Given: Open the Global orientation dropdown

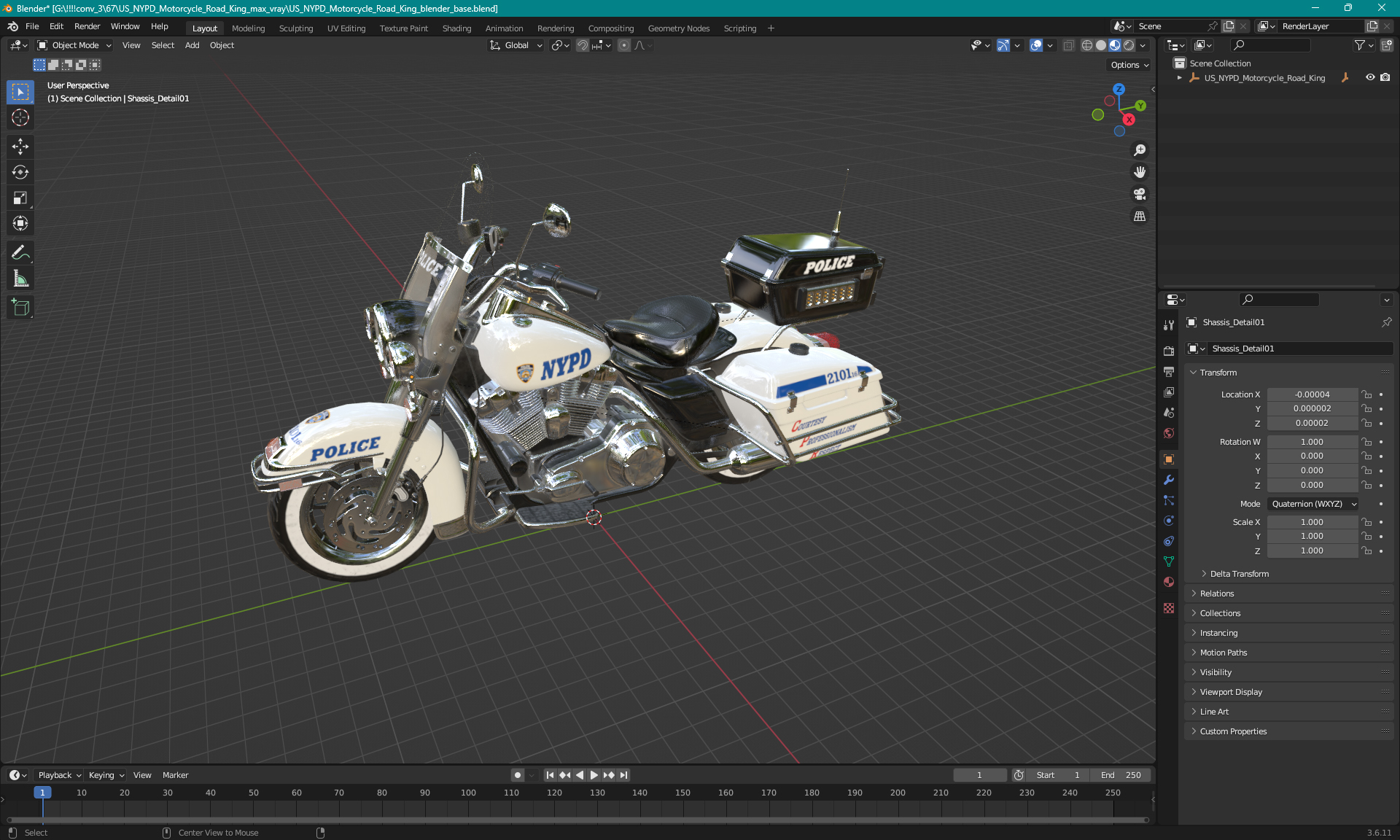Looking at the screenshot, I should coord(516,45).
